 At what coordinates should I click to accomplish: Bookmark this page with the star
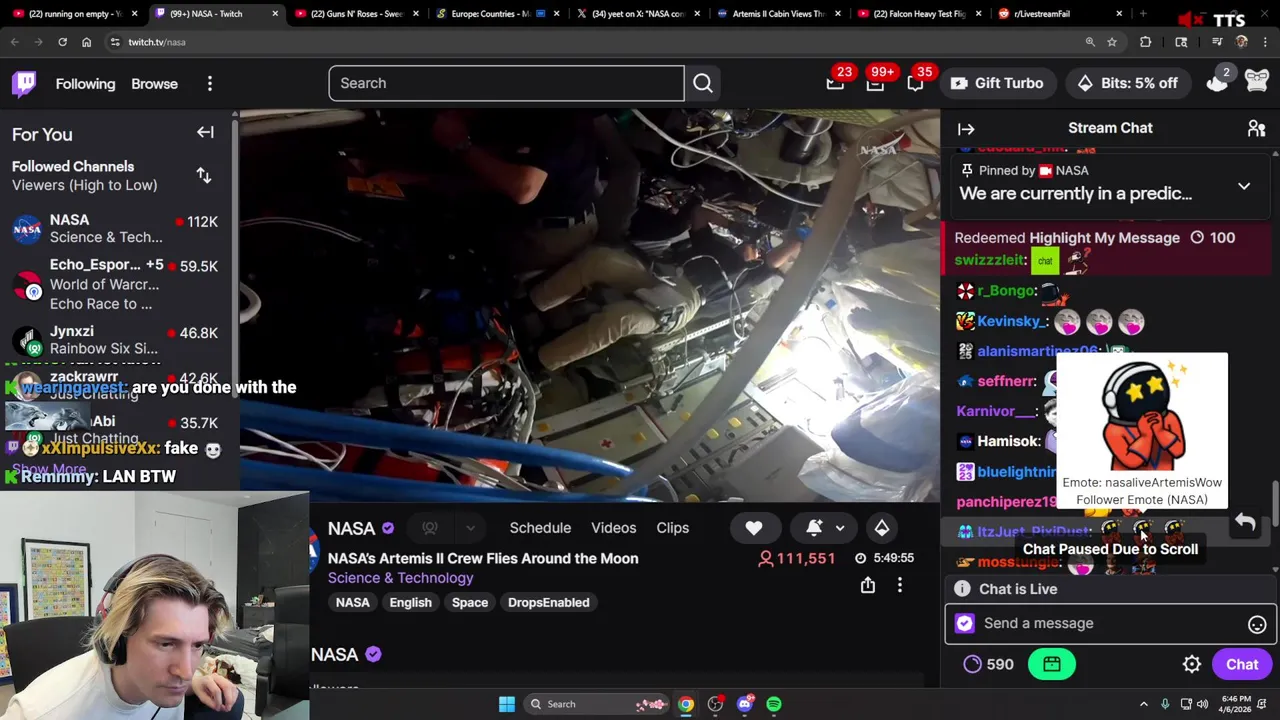click(x=1112, y=42)
